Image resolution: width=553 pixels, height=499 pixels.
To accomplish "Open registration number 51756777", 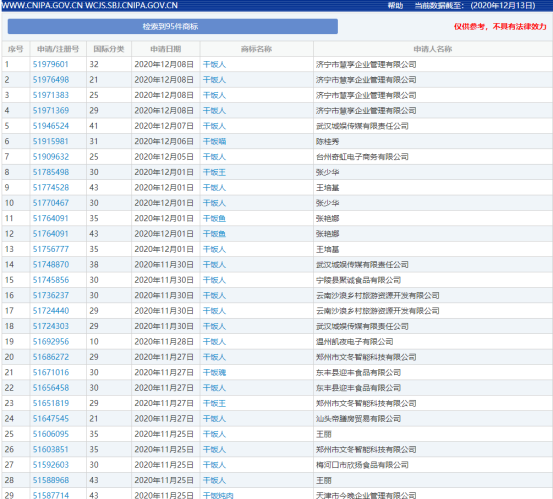I will (x=51, y=249).
